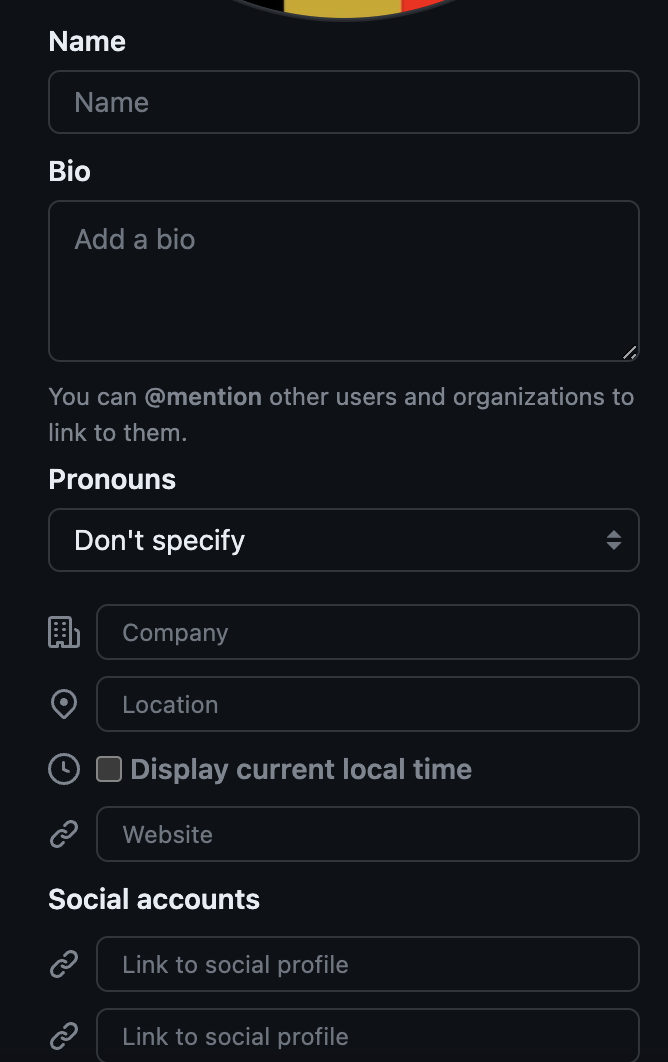Image resolution: width=668 pixels, height=1062 pixels.
Task: Focus the first Link to social profile field
Action: pos(368,964)
